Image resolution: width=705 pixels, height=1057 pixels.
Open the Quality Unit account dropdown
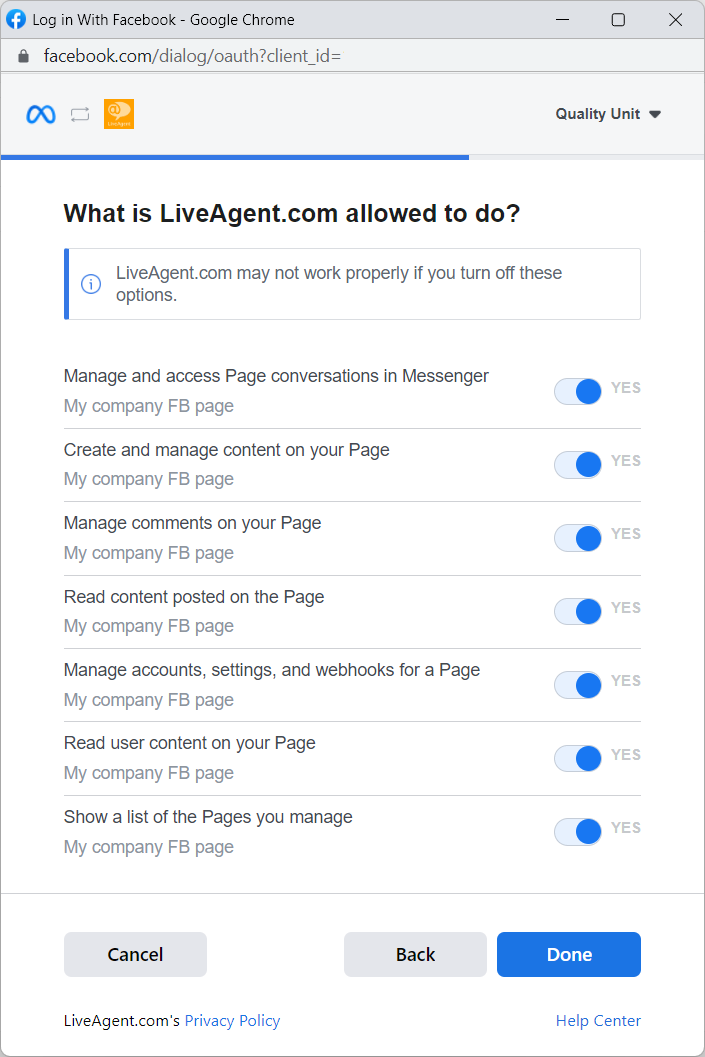[656, 114]
